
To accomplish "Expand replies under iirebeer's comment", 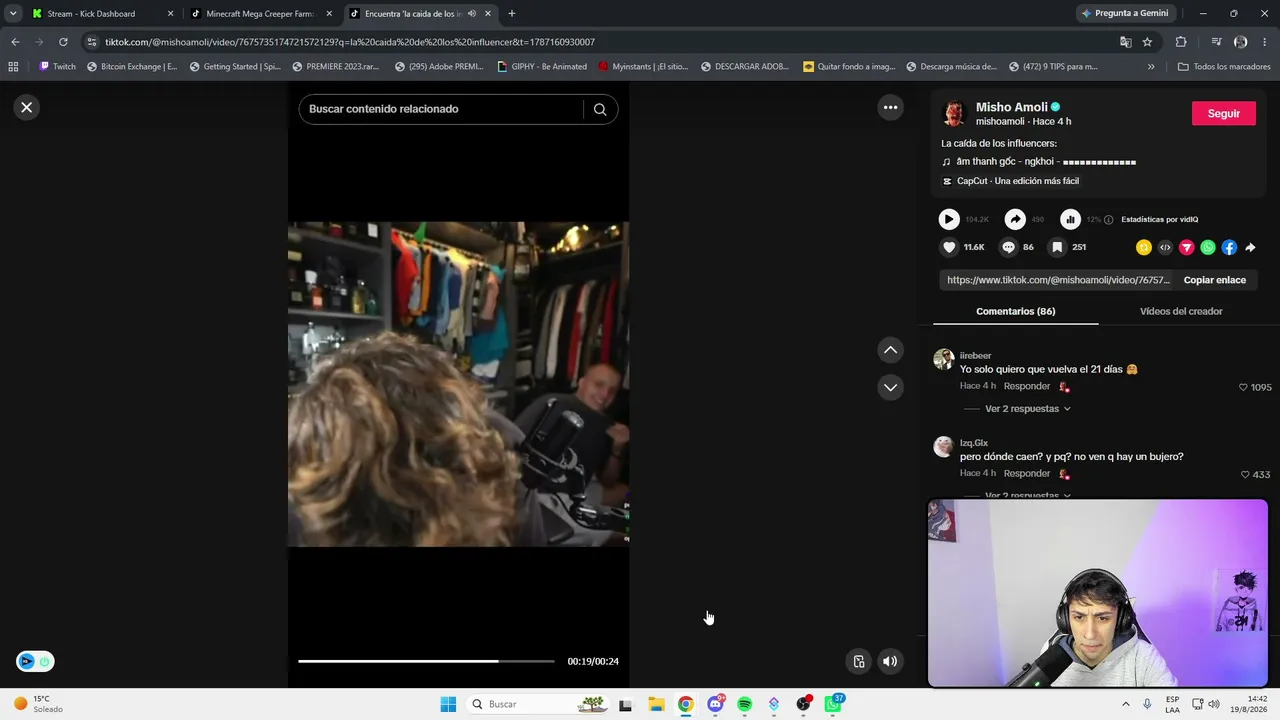I will [x=1027, y=409].
